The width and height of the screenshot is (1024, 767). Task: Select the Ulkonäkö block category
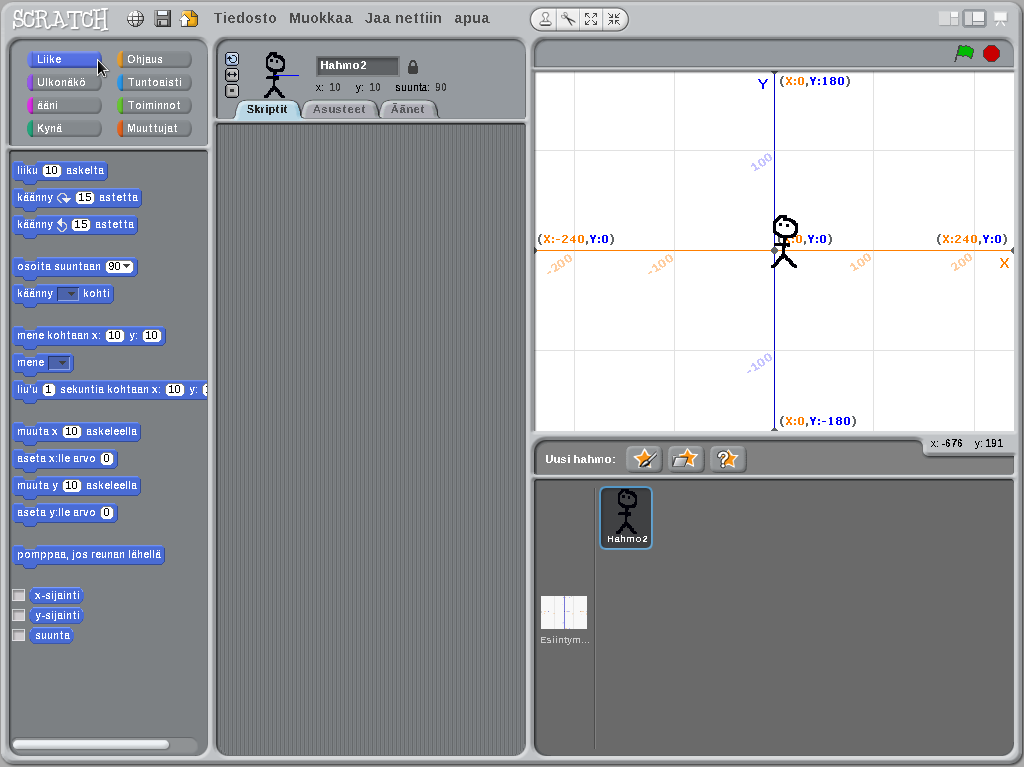pos(65,82)
